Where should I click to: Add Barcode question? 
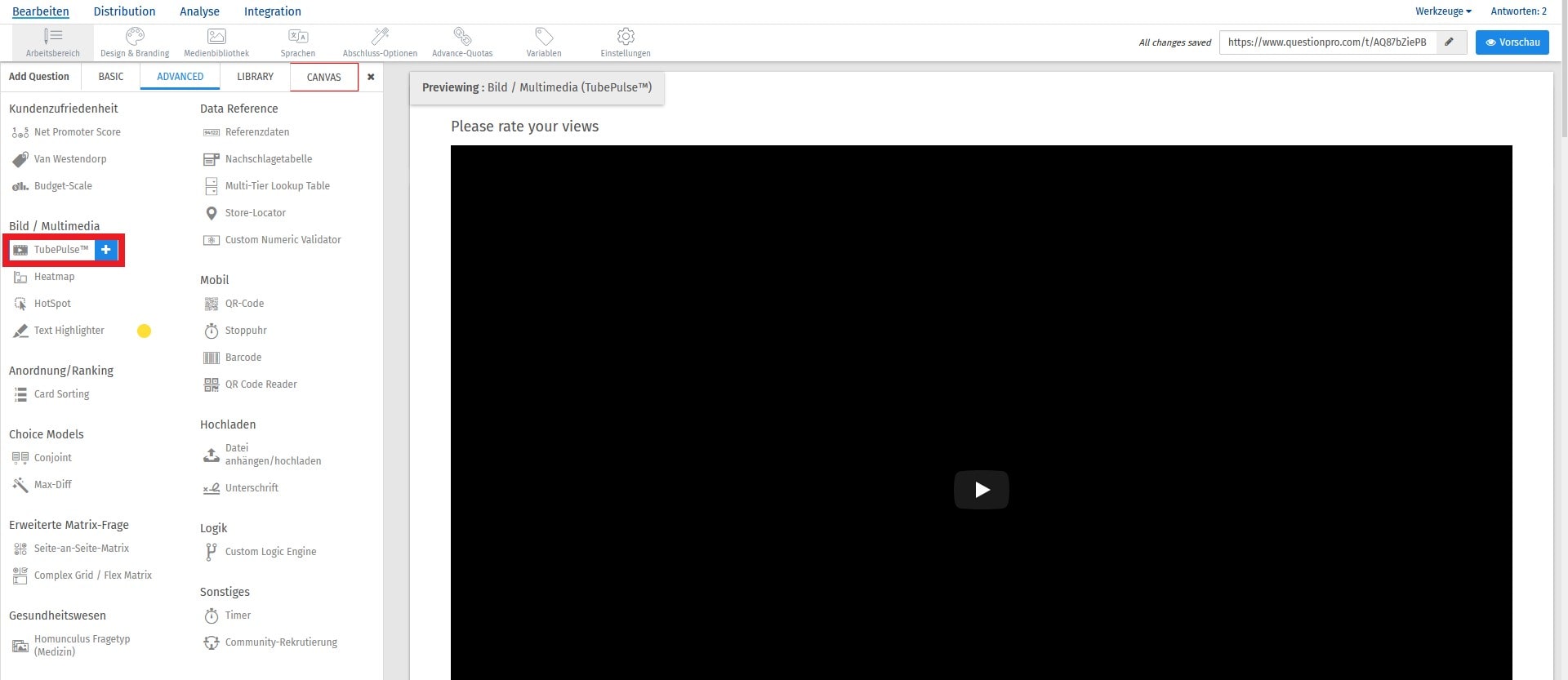(233, 358)
